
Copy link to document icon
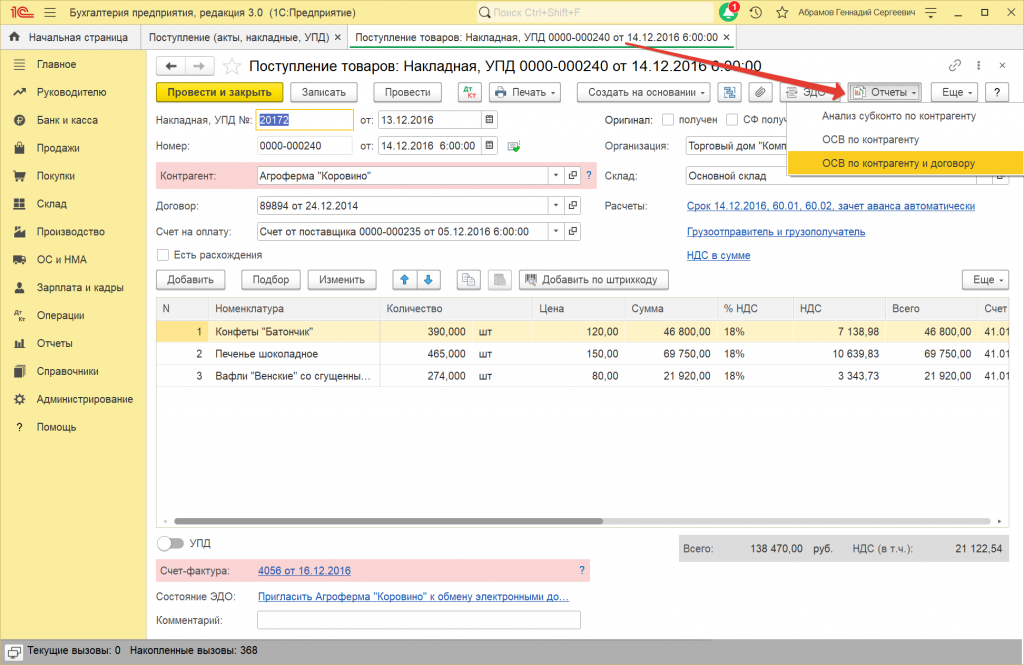click(955, 65)
